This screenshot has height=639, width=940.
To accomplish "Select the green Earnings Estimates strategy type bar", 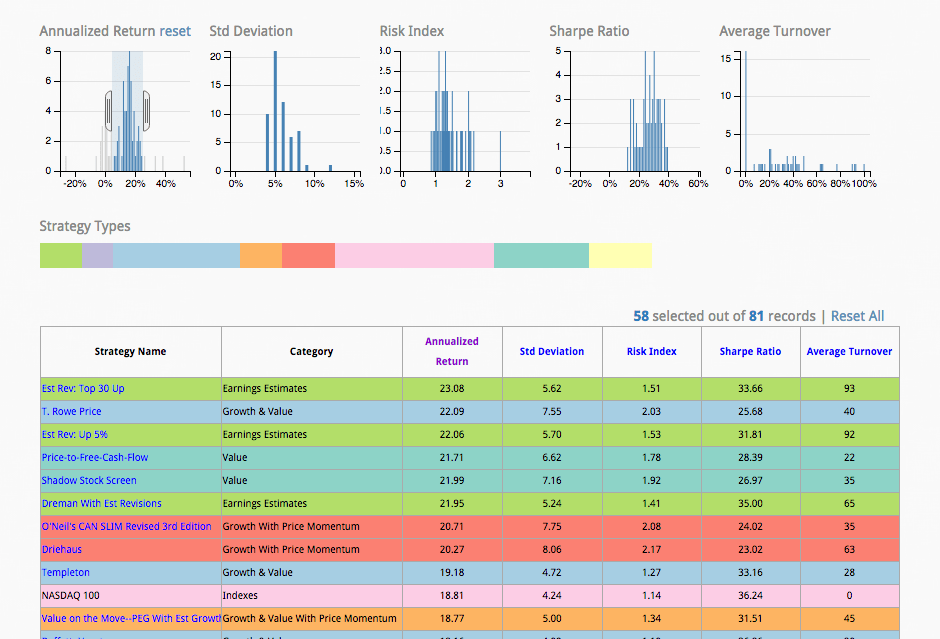I will (61, 255).
